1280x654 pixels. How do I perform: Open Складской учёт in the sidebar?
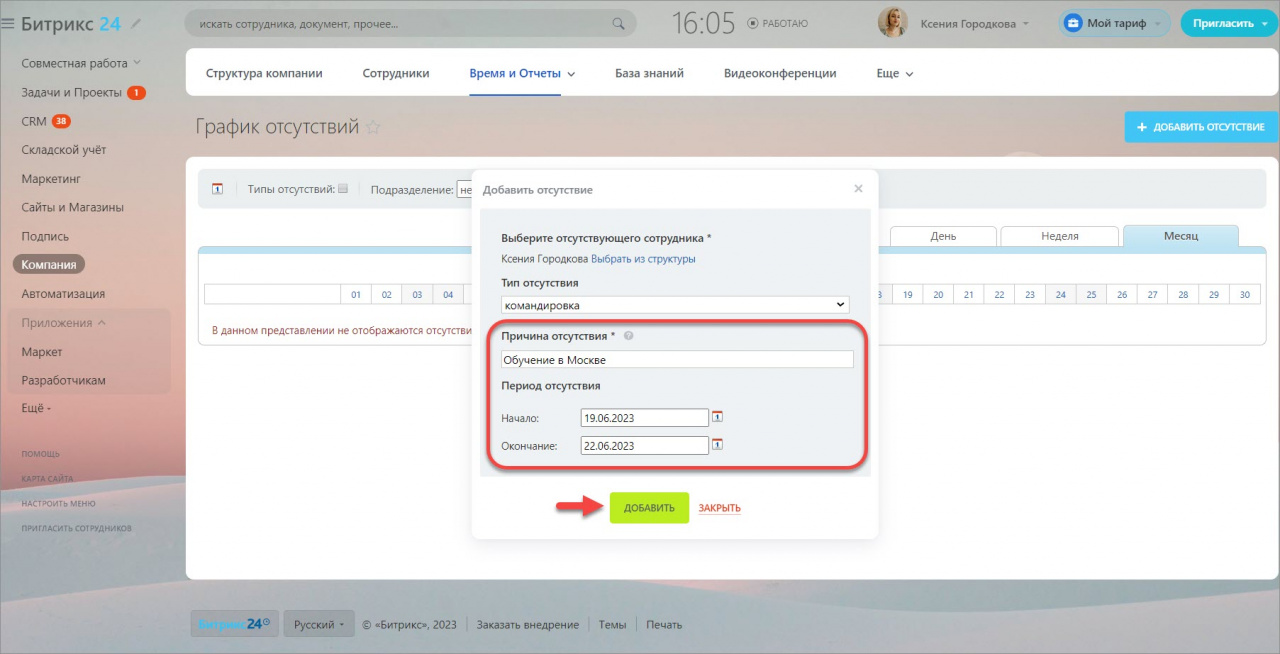click(64, 150)
